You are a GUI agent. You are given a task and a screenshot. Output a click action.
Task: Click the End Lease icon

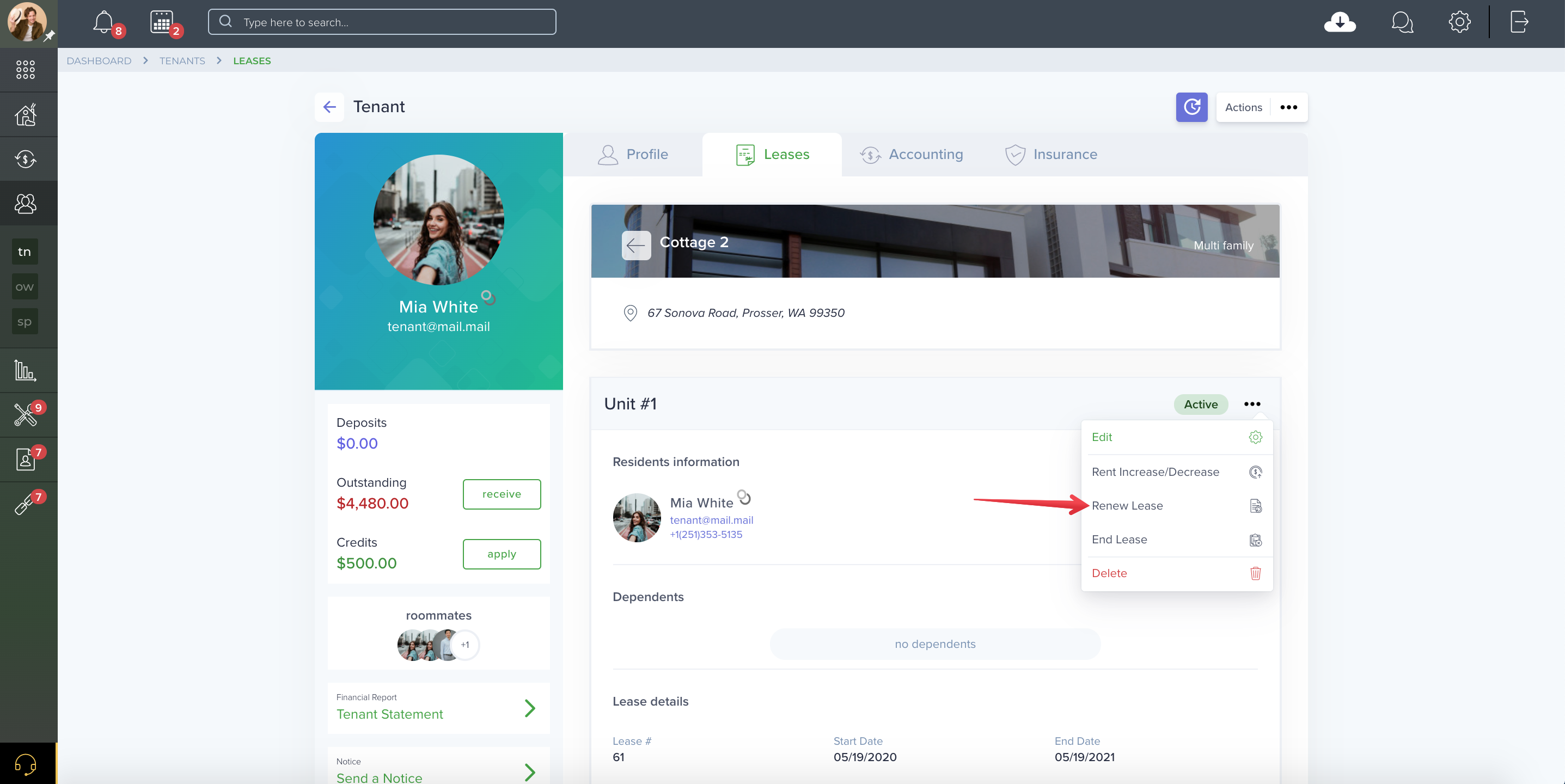click(x=1255, y=540)
